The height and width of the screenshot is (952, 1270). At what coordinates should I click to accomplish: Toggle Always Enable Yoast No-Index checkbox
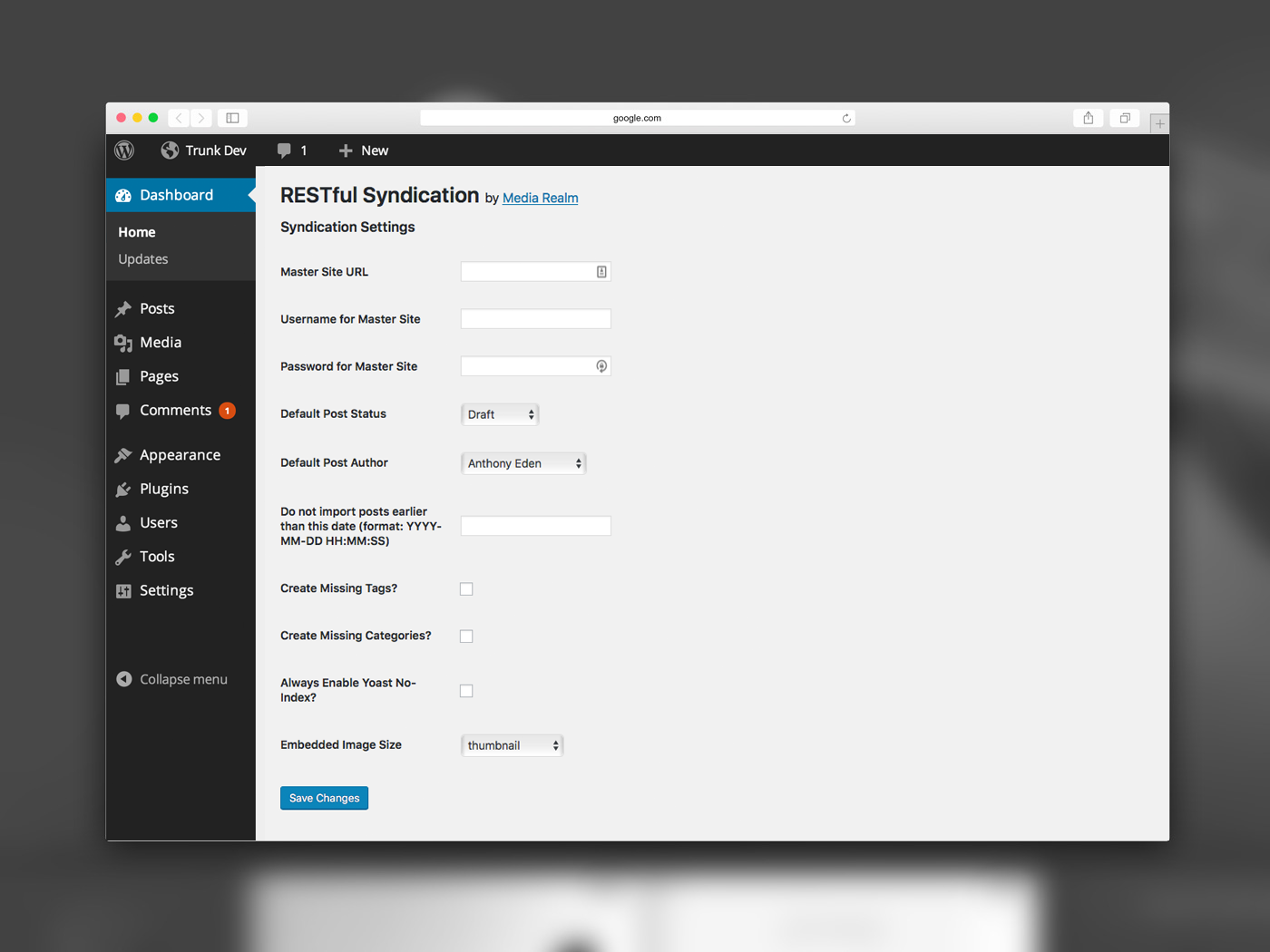coord(466,691)
